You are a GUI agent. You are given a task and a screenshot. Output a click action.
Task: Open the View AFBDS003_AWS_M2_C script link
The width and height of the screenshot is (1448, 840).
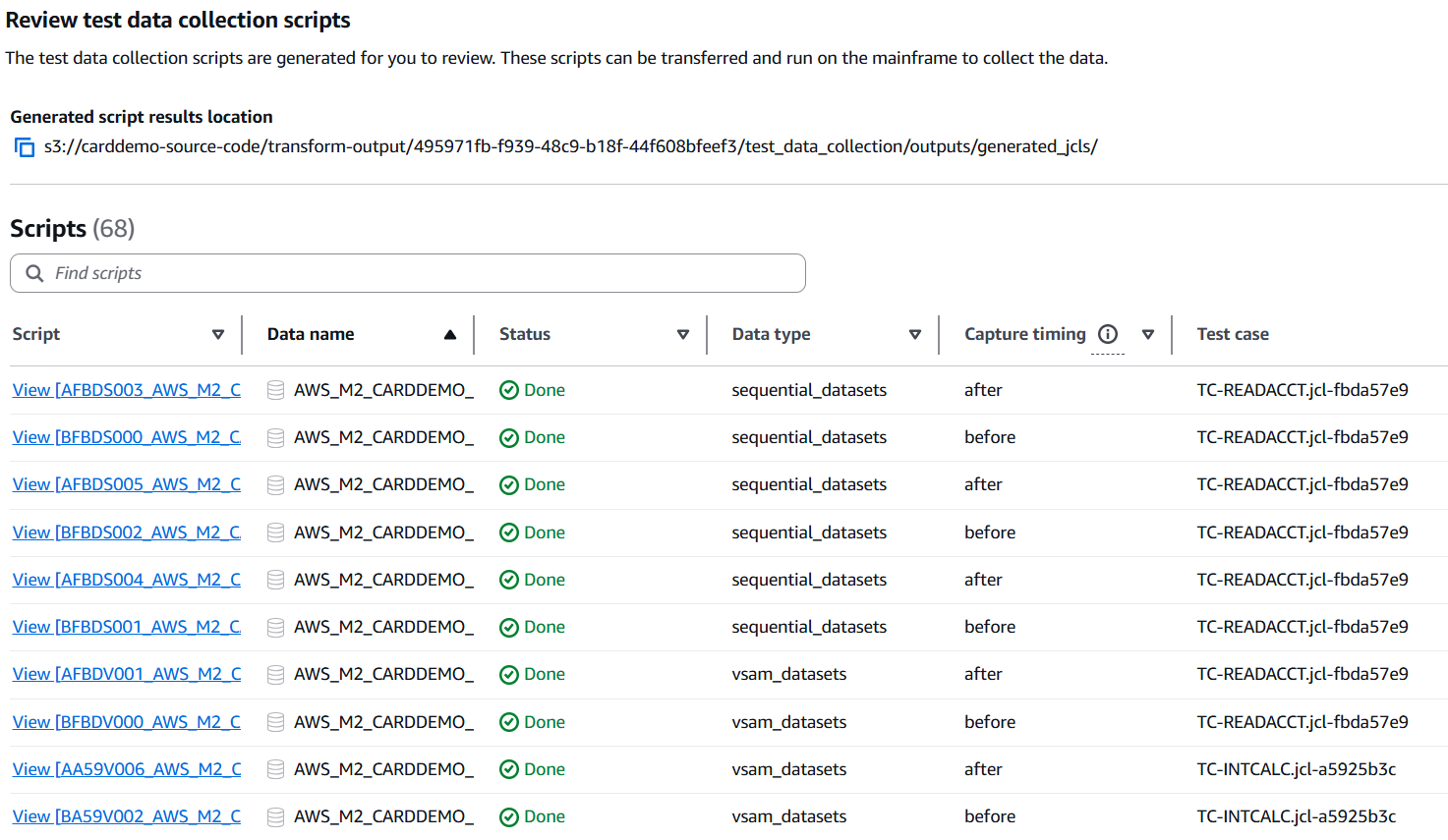point(126,390)
